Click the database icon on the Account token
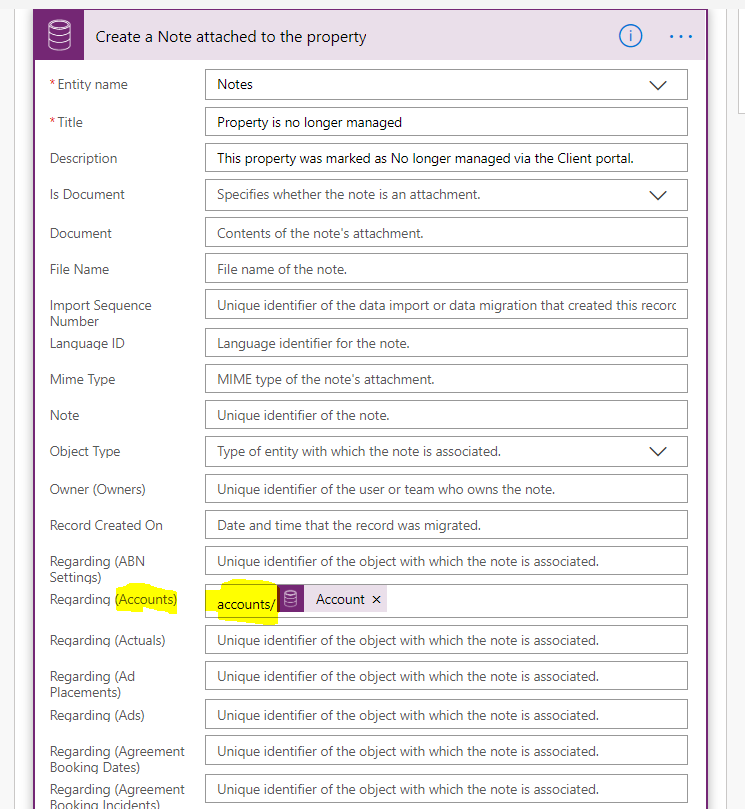 pos(290,600)
